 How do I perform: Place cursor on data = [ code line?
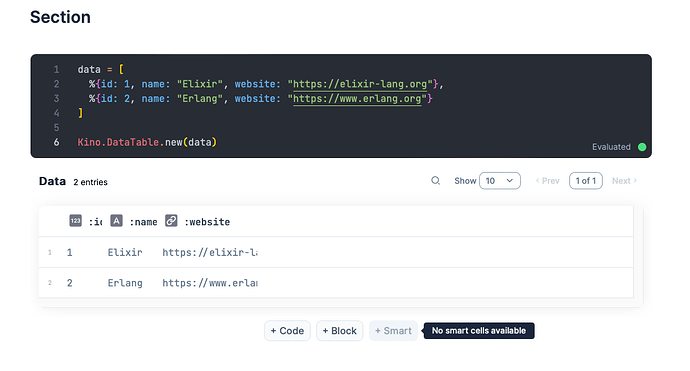click(101, 70)
